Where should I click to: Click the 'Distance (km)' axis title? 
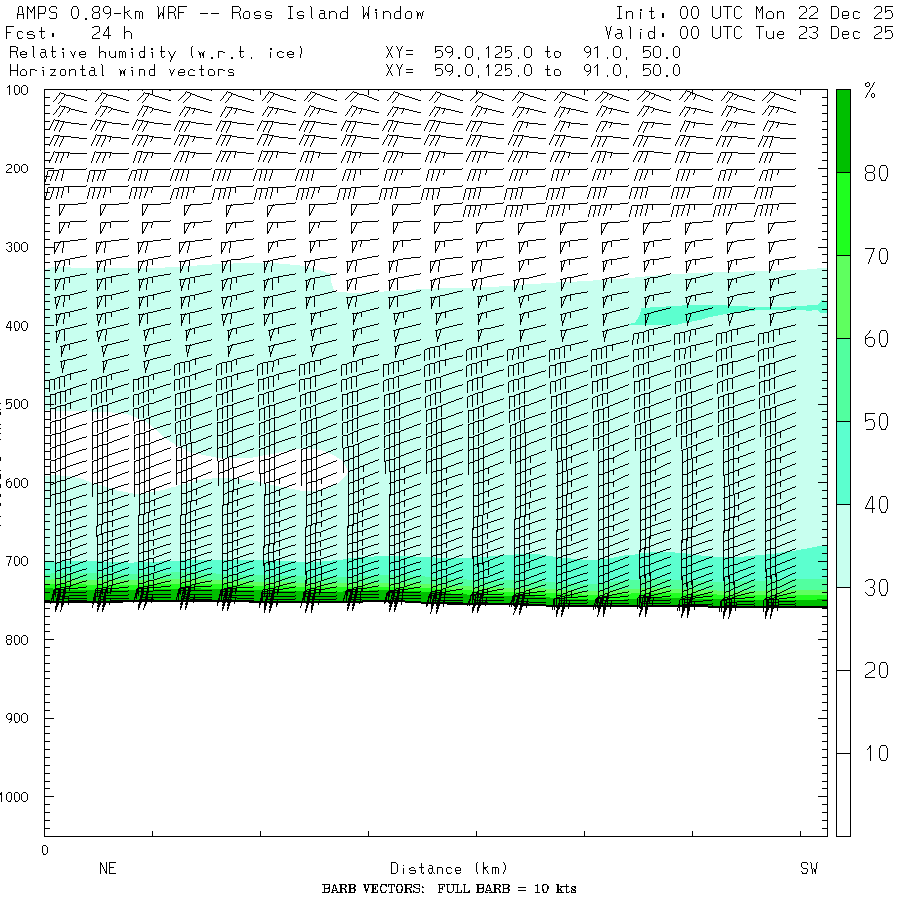[449, 868]
